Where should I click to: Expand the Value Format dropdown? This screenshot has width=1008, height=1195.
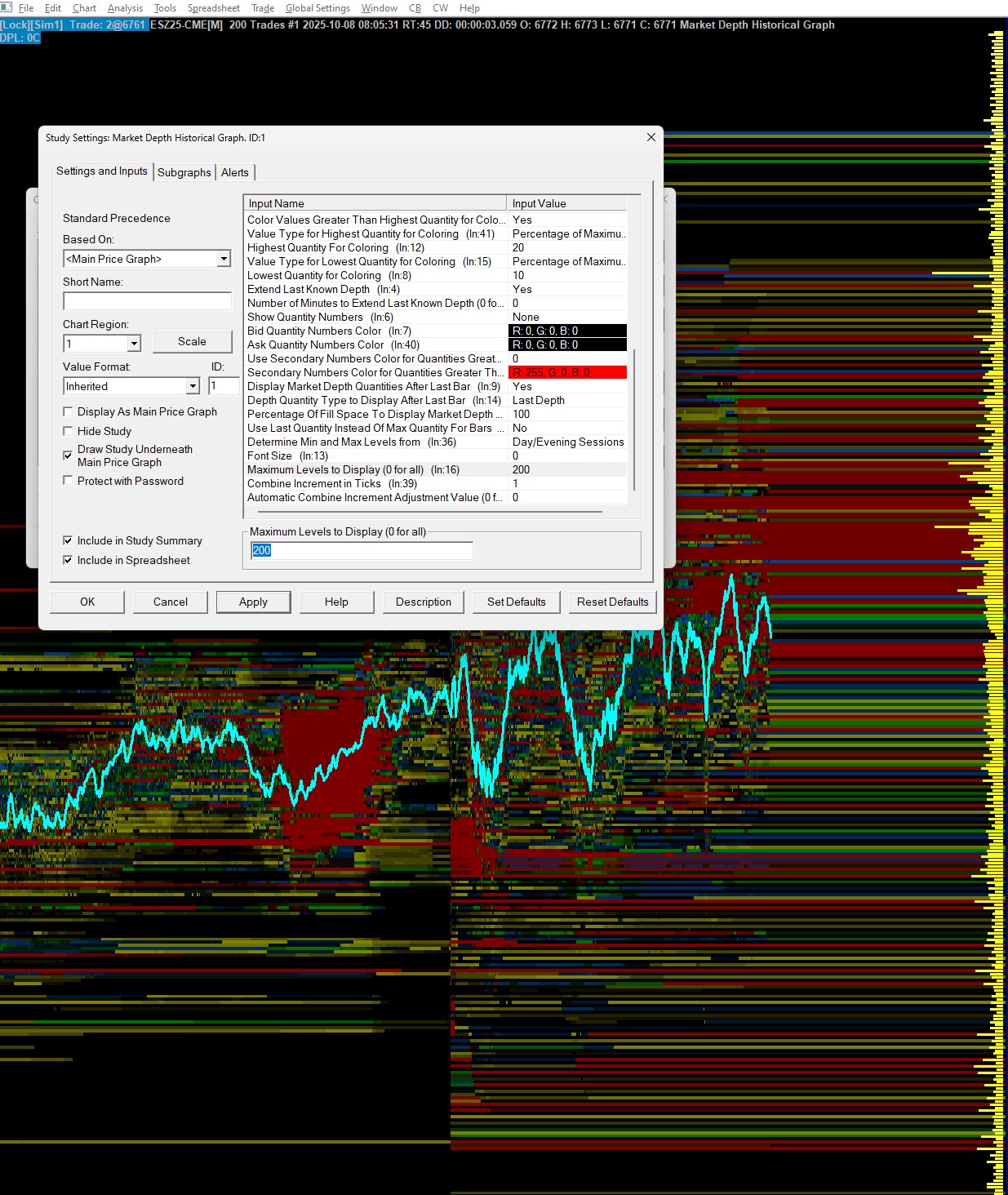[x=193, y=386]
